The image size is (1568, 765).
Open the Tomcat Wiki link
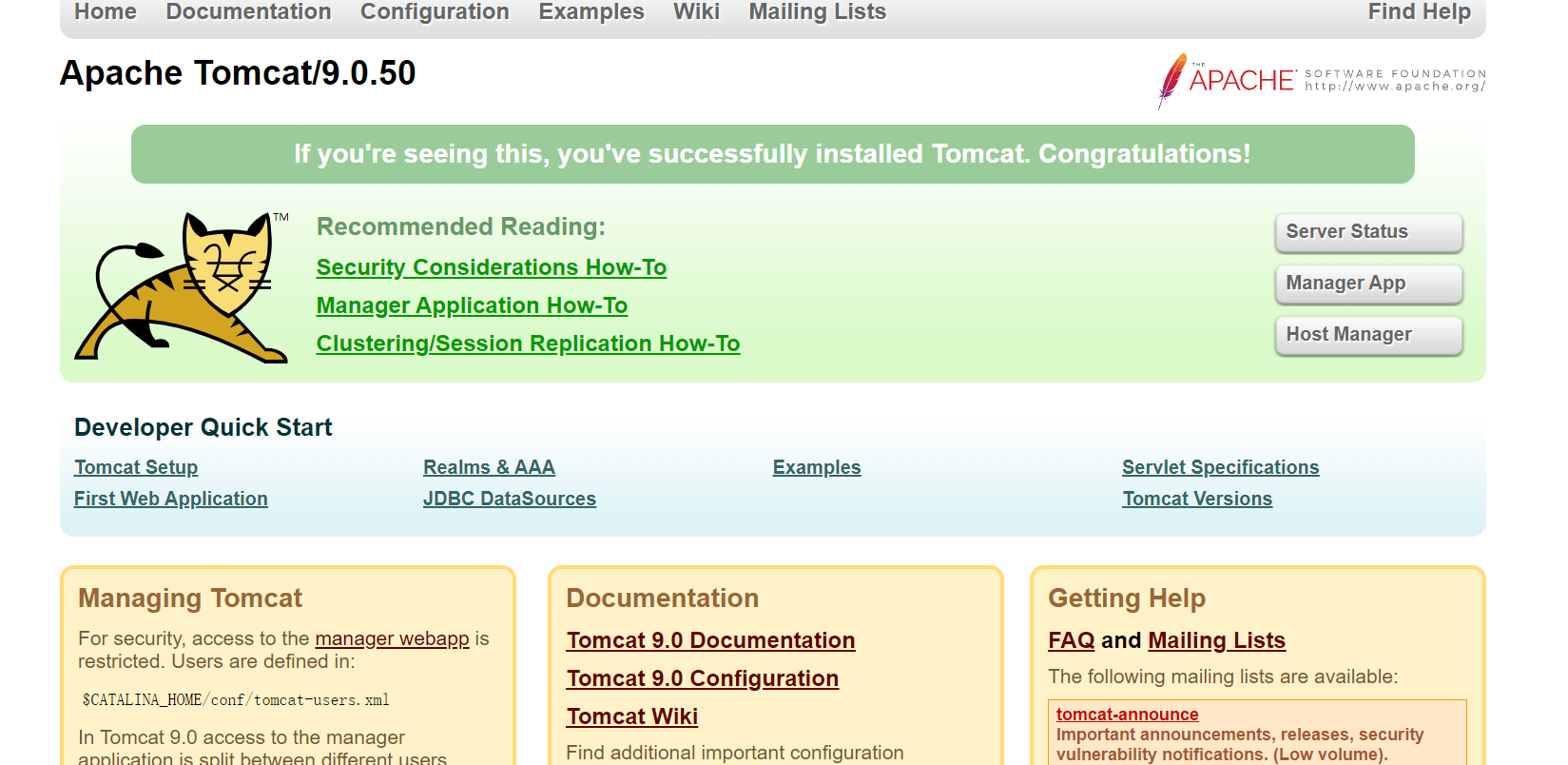632,716
